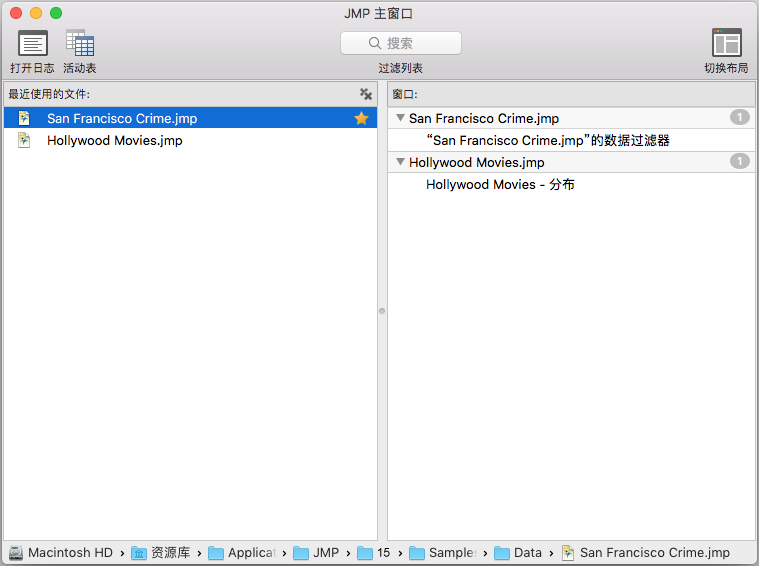759x566 pixels.
Task: Select San Francisco Crime.jmp in recent files
Action: [190, 118]
